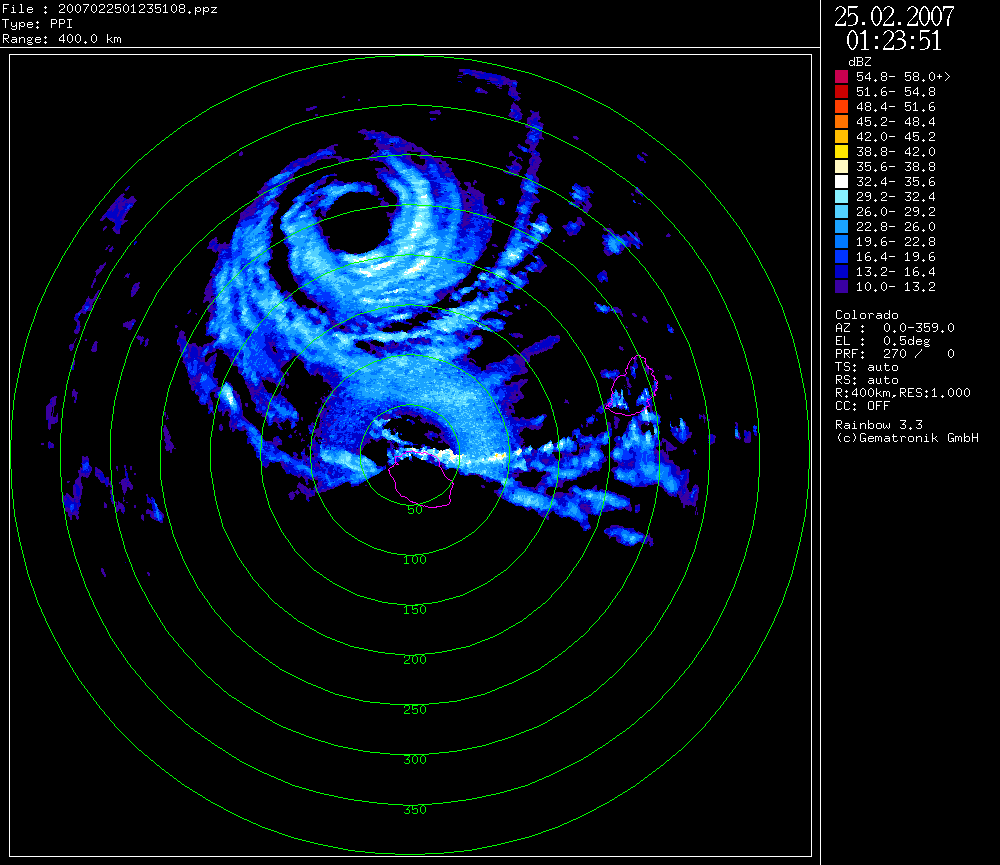The image size is (1000, 865).
Task: Click the 01:23:51 time display
Action: [894, 41]
